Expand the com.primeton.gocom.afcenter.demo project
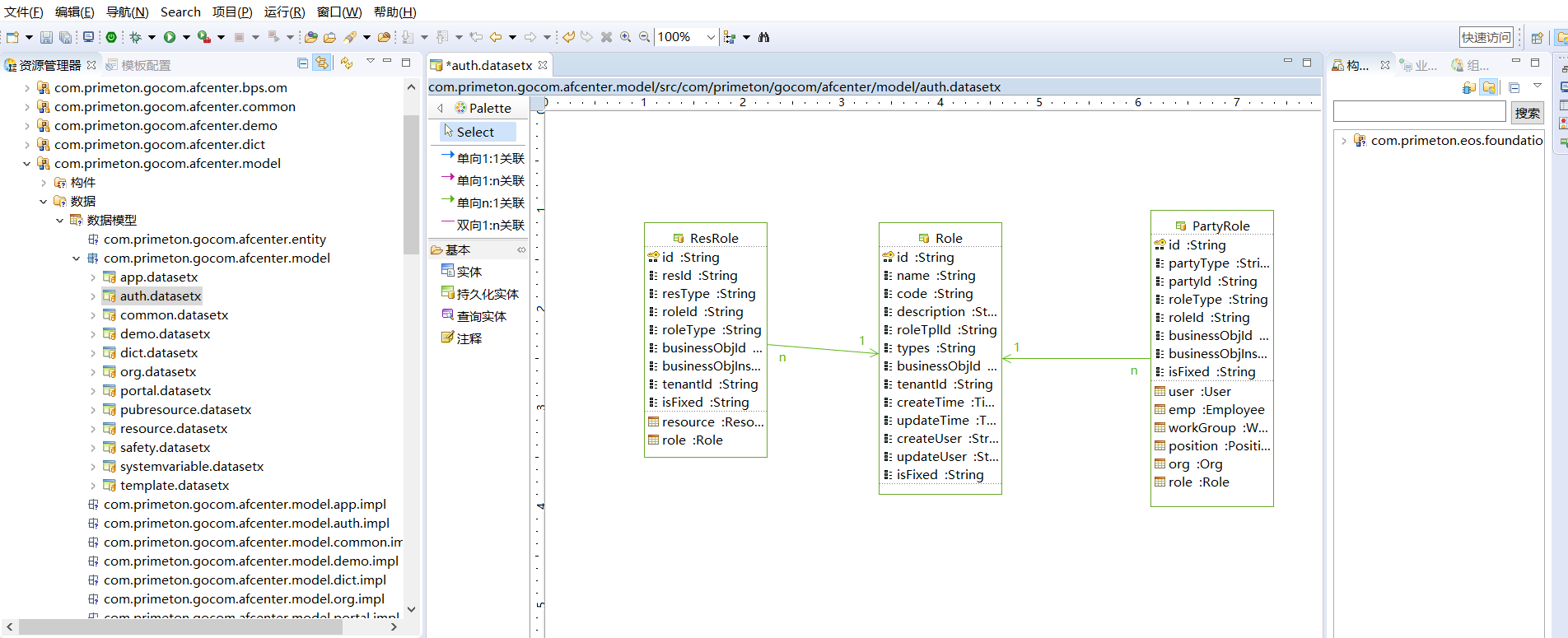The width and height of the screenshot is (1568, 638). tap(27, 126)
